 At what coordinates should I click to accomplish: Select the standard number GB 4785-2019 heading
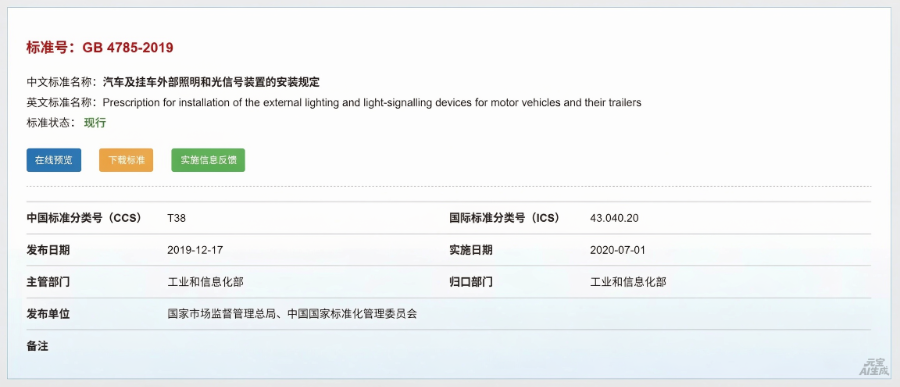point(100,48)
